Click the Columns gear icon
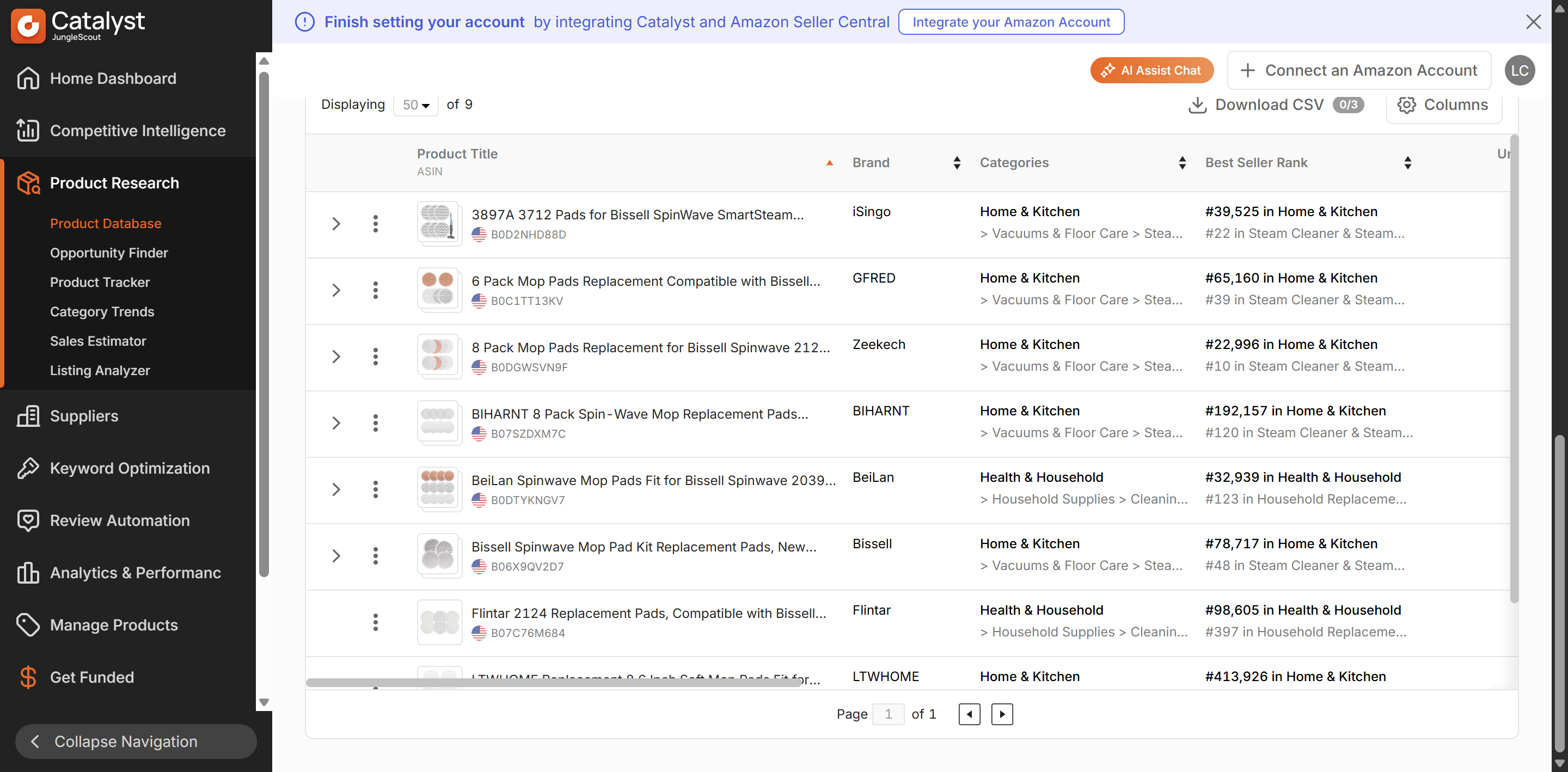The height and width of the screenshot is (772, 1568). coord(1406,105)
